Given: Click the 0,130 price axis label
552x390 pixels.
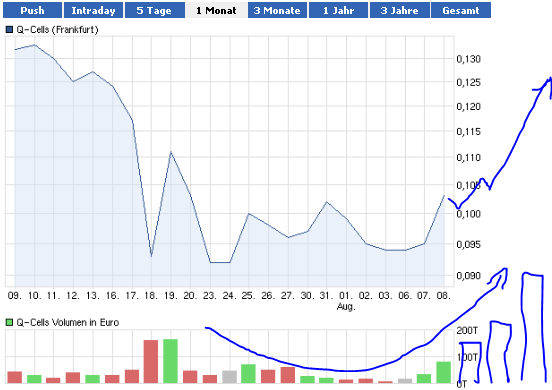Looking at the screenshot, I should 469,59.
